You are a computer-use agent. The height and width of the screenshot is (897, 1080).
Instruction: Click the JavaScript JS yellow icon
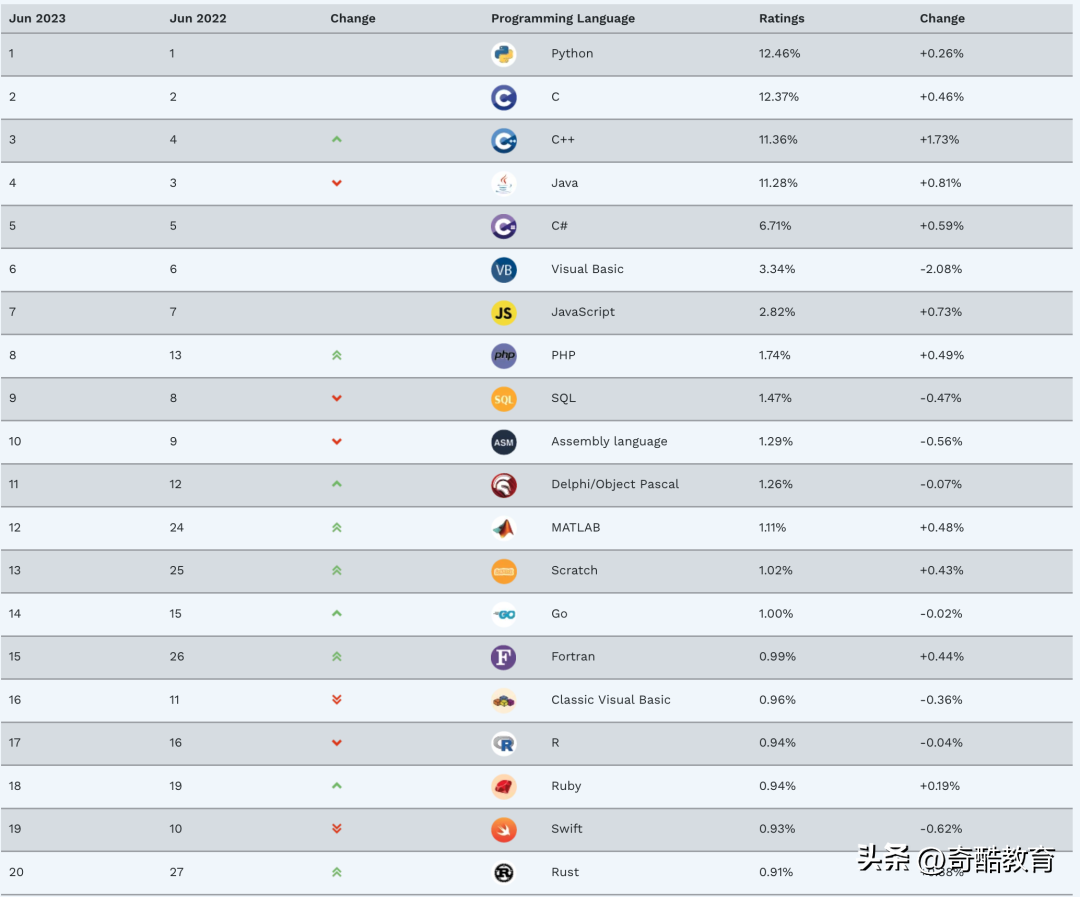504,312
